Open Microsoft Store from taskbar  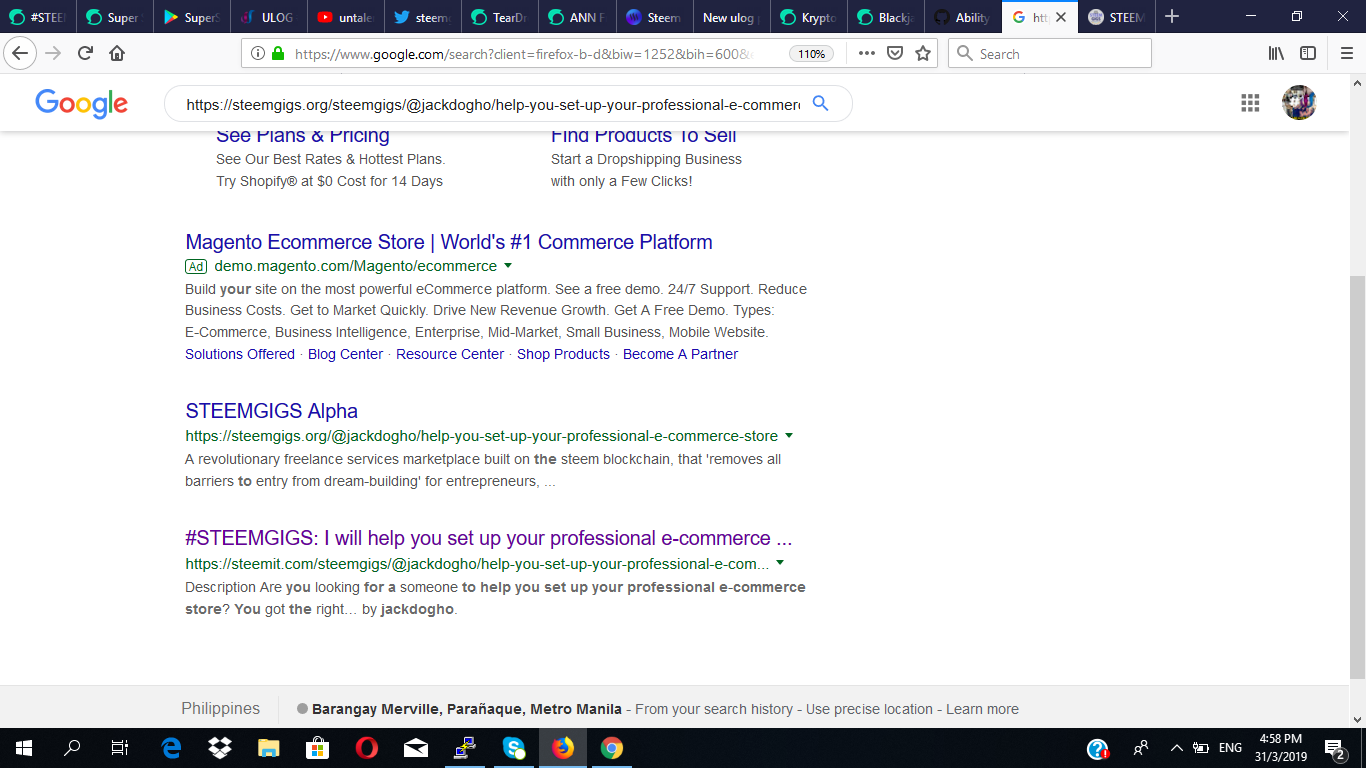(x=318, y=748)
